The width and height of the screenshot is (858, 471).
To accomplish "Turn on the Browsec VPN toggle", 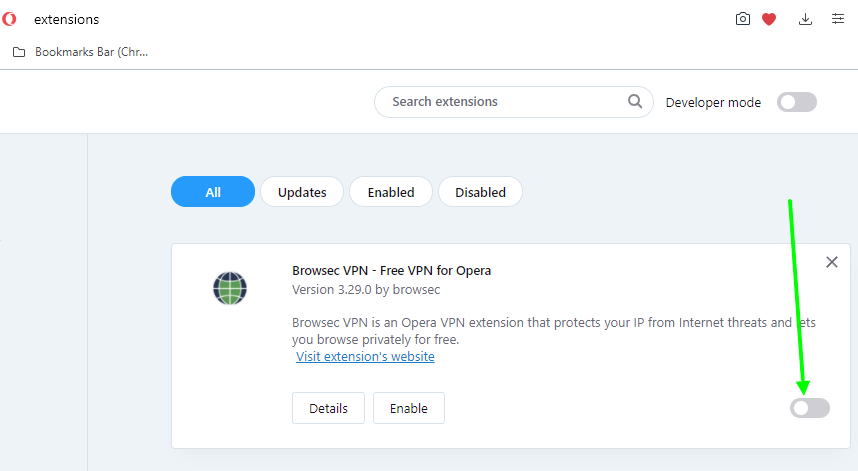I will point(810,408).
